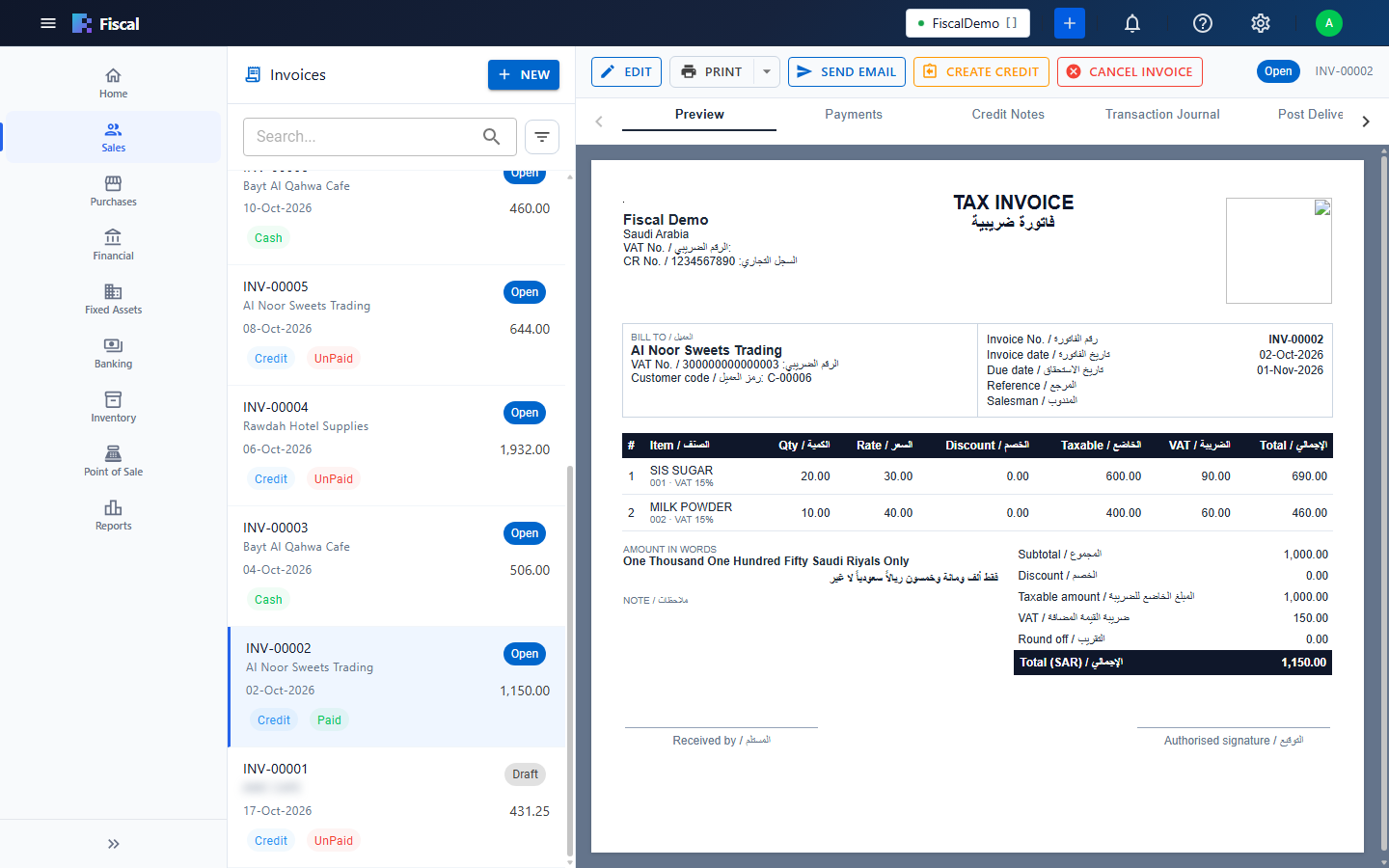Select draft invoice INV-00001
Screen dimensions: 1389x868
(x=396, y=805)
